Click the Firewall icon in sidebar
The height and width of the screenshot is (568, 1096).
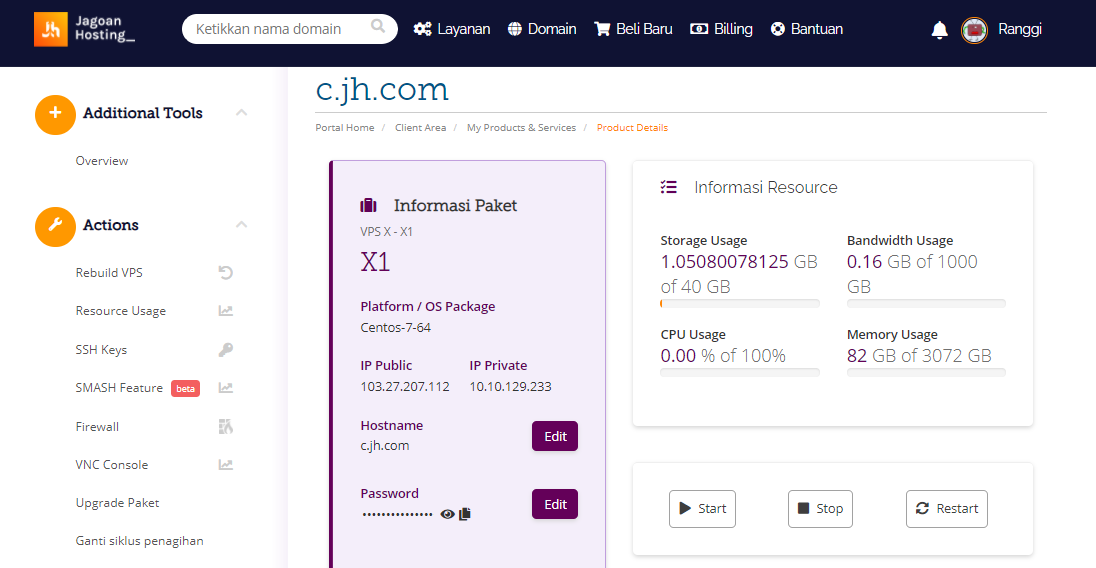tap(225, 426)
